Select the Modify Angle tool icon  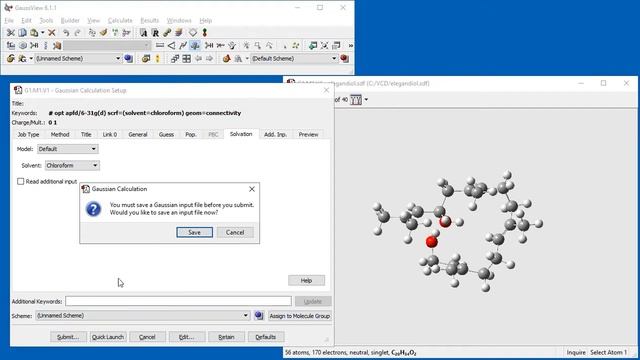pyautogui.click(x=171, y=45)
